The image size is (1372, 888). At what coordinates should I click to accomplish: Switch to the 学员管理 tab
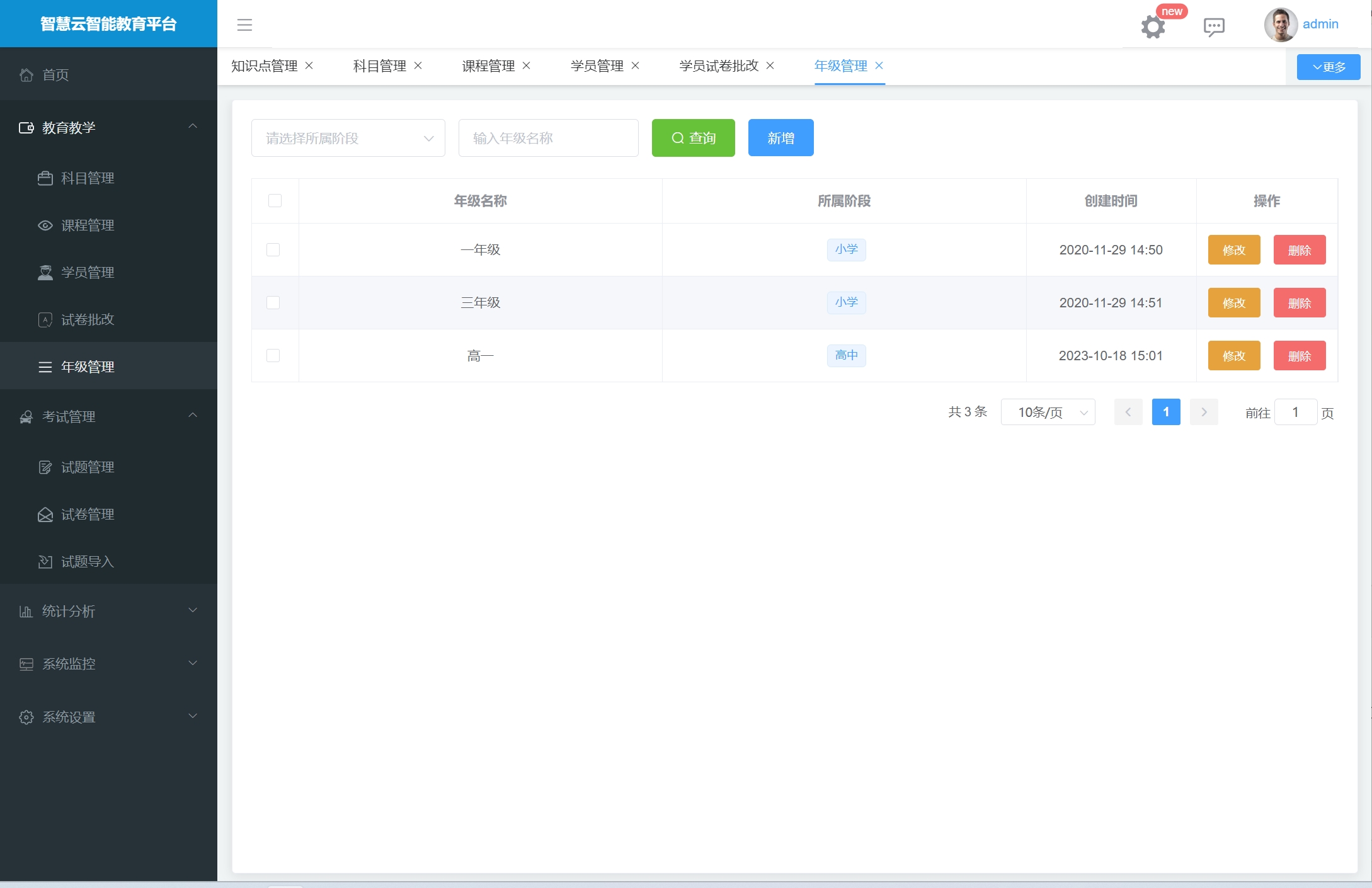click(x=597, y=66)
